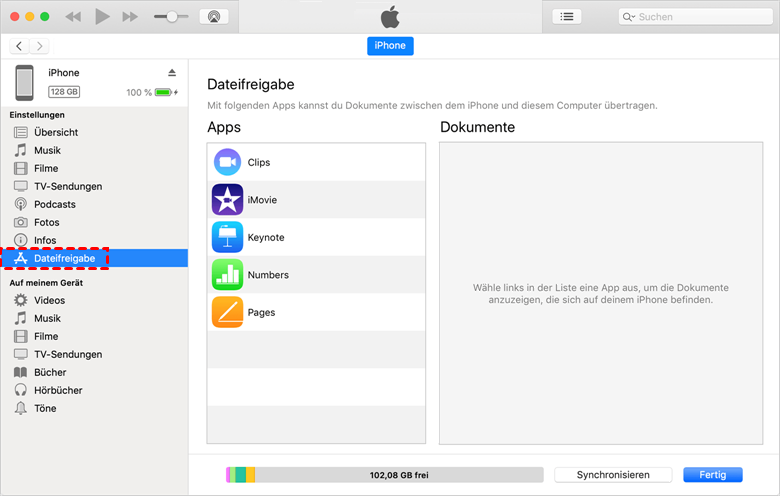Viewport: 780px width, 496px height.
Task: Click the play button in toolbar
Action: coord(102,16)
